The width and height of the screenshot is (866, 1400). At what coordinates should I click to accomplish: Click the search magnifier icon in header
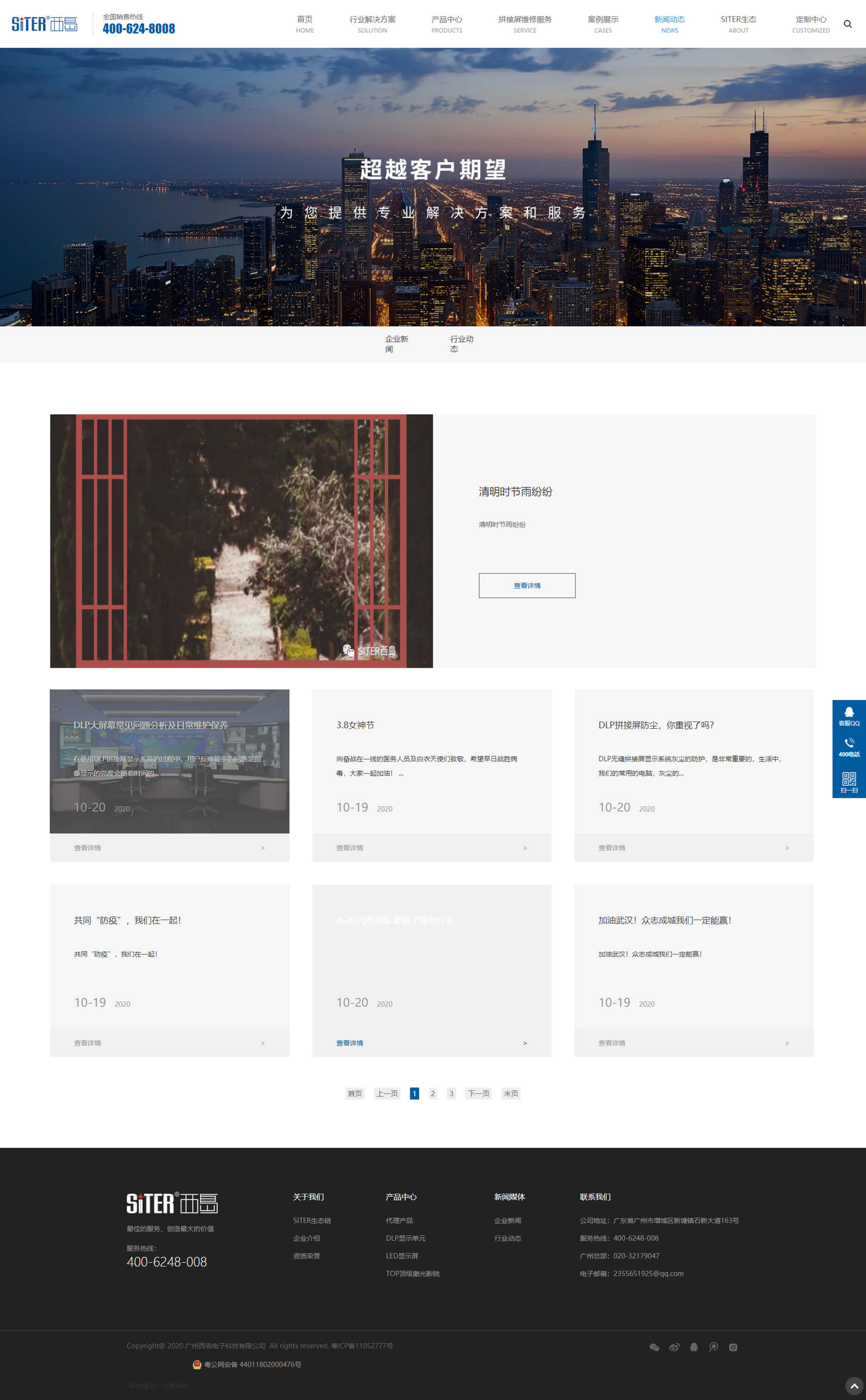coord(847,24)
